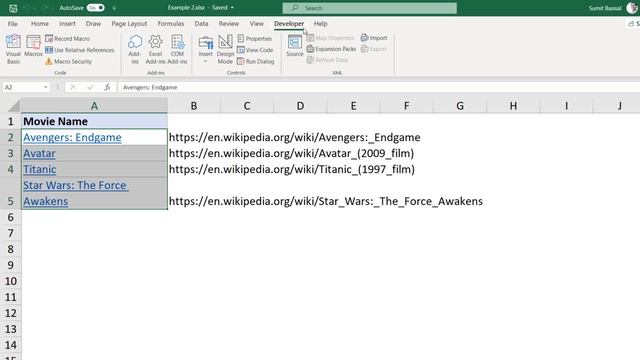The height and width of the screenshot is (360, 640).
Task: Open control Properties
Action: (254, 38)
